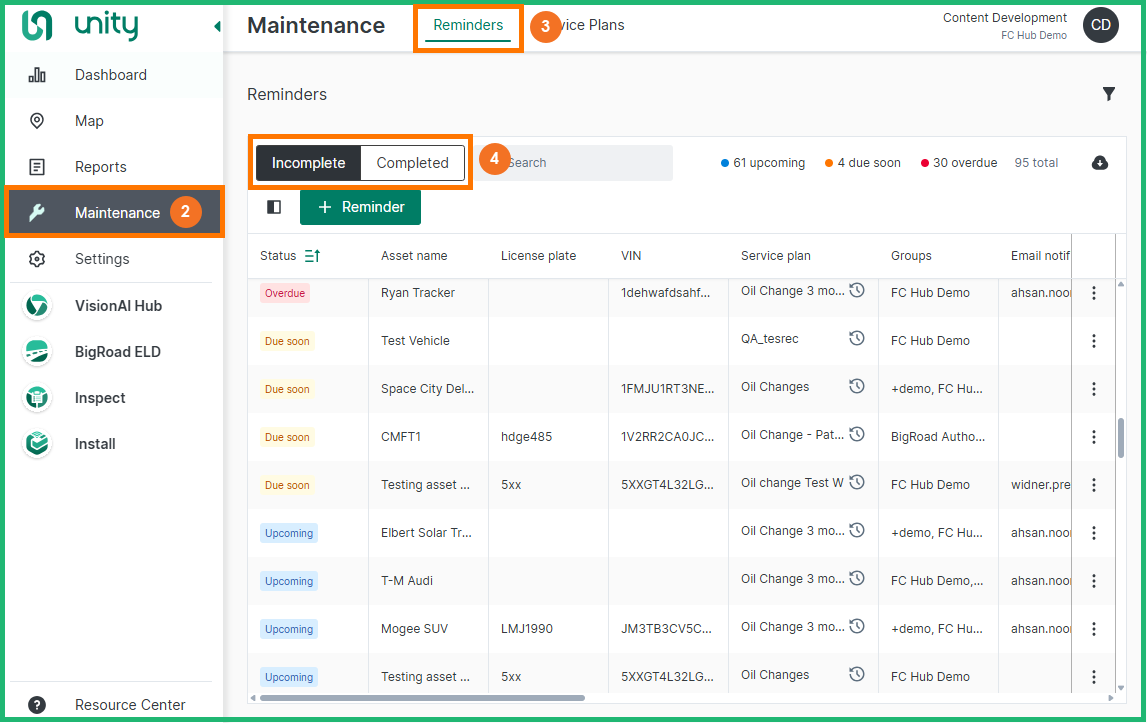Open Resource Center link

[130, 705]
